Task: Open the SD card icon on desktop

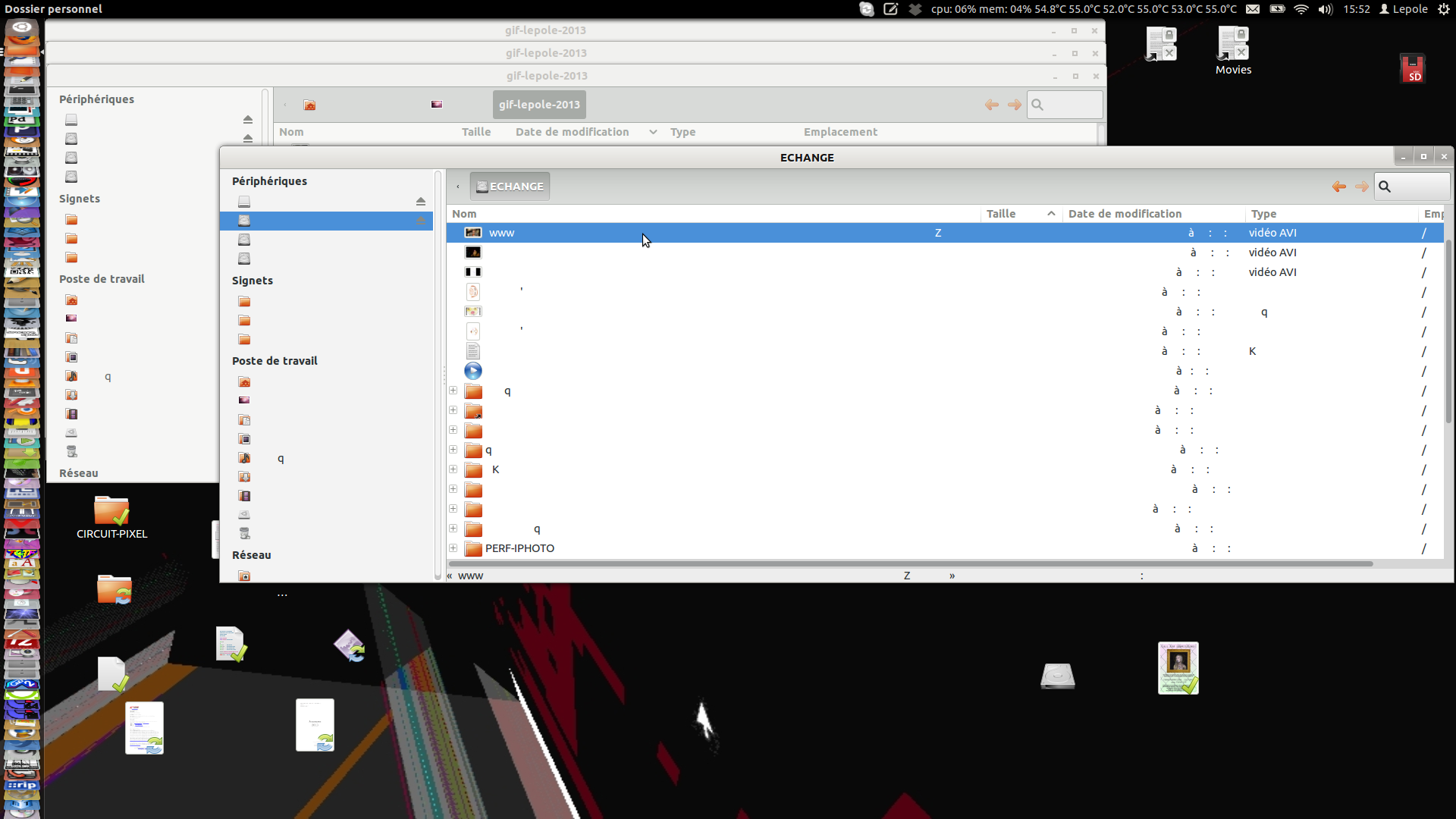Action: point(1412,68)
